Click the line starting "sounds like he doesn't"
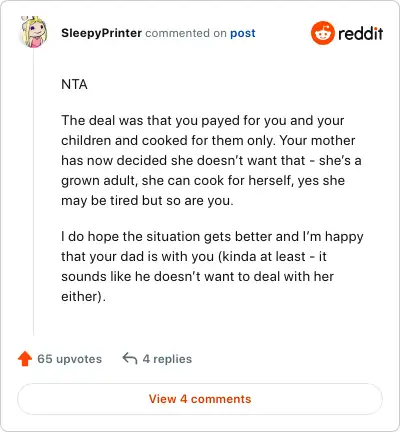 tap(197, 276)
